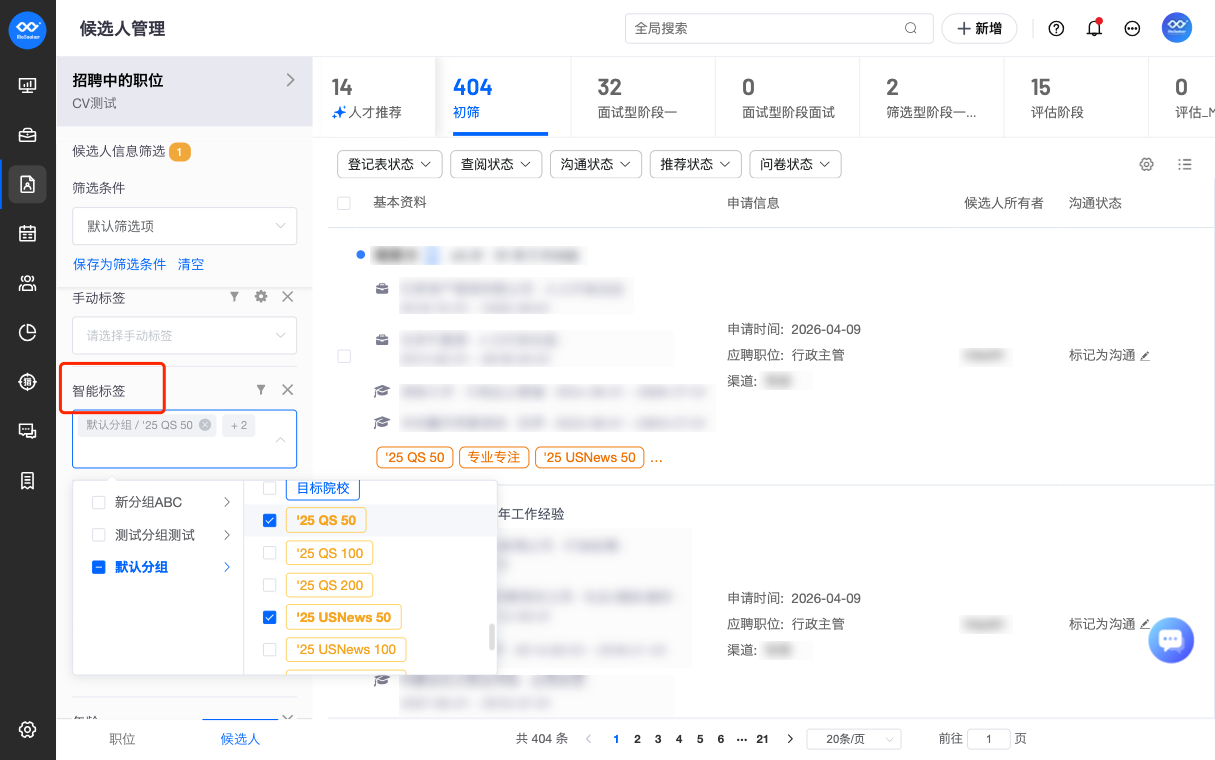This screenshot has width=1215, height=760.
Task: Open the 查阅状态 dropdown filter
Action: (496, 164)
